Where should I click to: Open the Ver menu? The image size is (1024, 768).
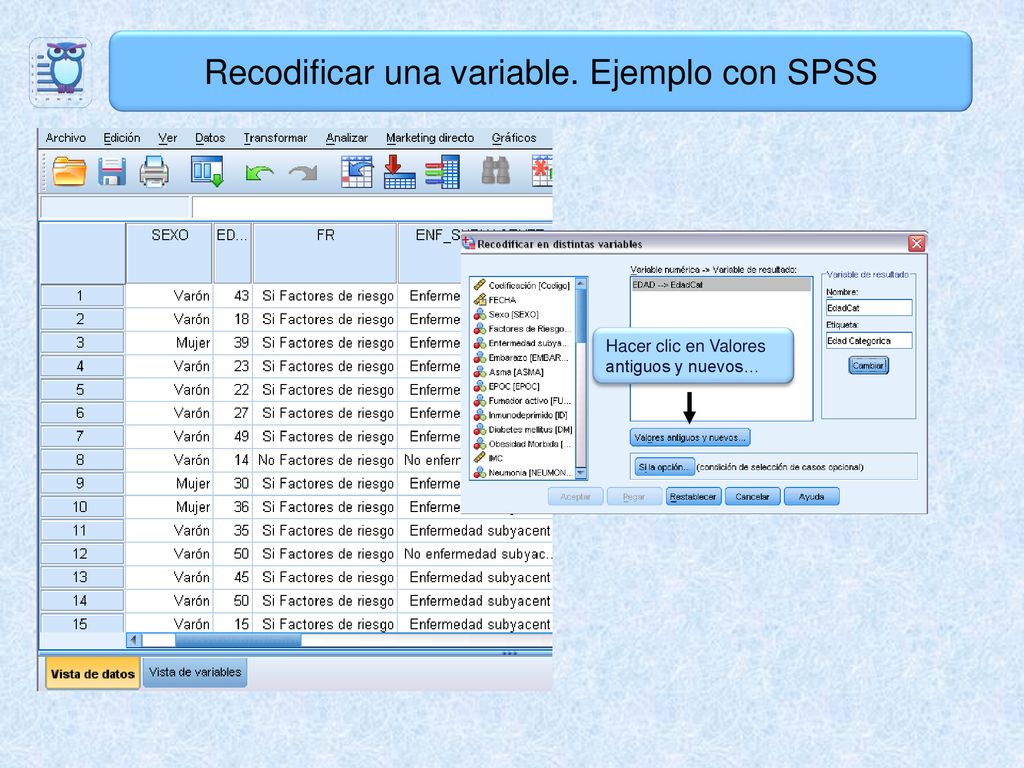(x=167, y=138)
